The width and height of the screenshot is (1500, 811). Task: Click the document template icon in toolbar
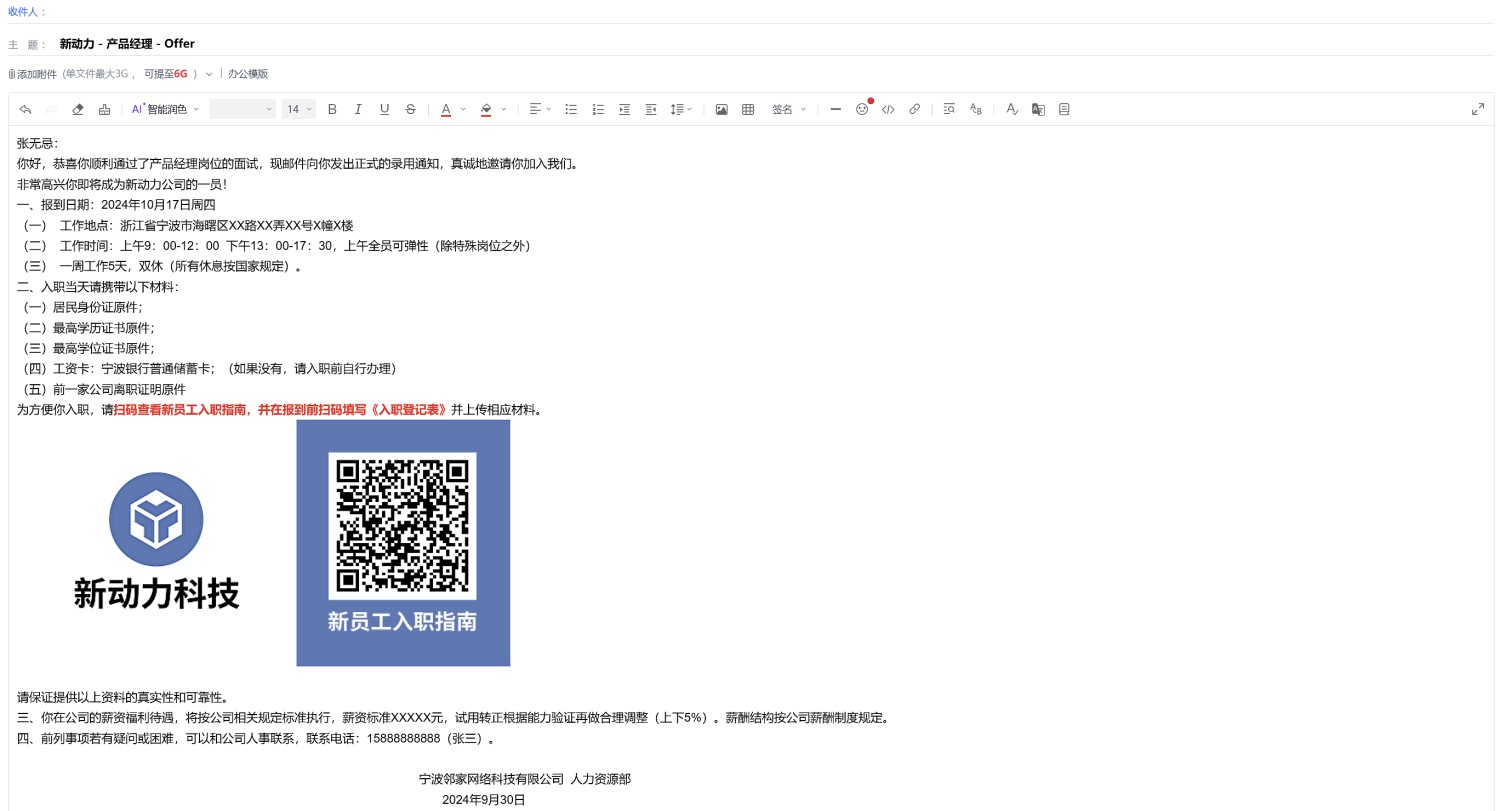1064,109
